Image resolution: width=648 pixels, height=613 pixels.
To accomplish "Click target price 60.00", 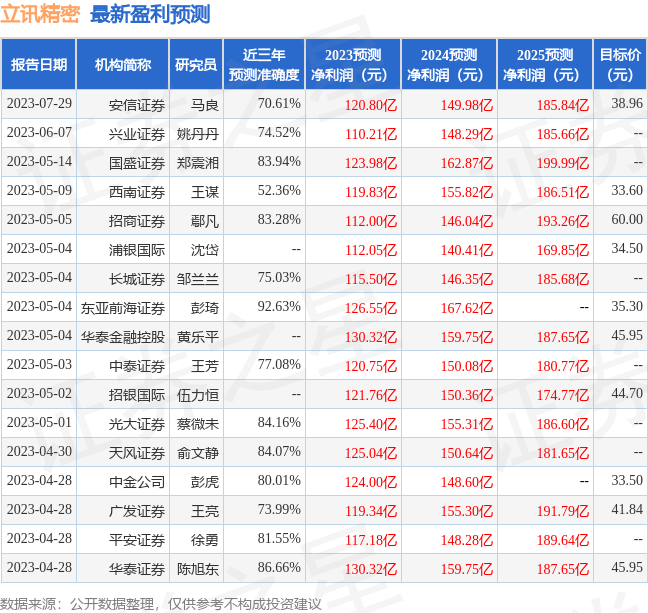I will (627, 219).
